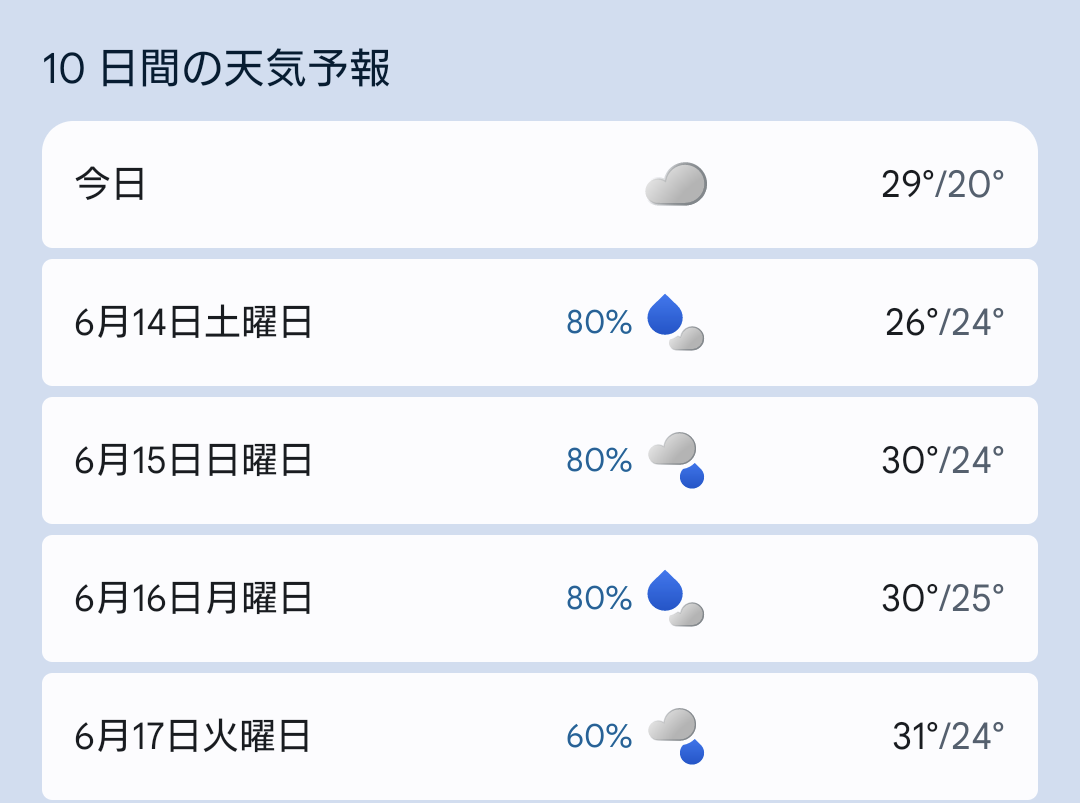Select the 6月17日火曜日 label

[192, 737]
